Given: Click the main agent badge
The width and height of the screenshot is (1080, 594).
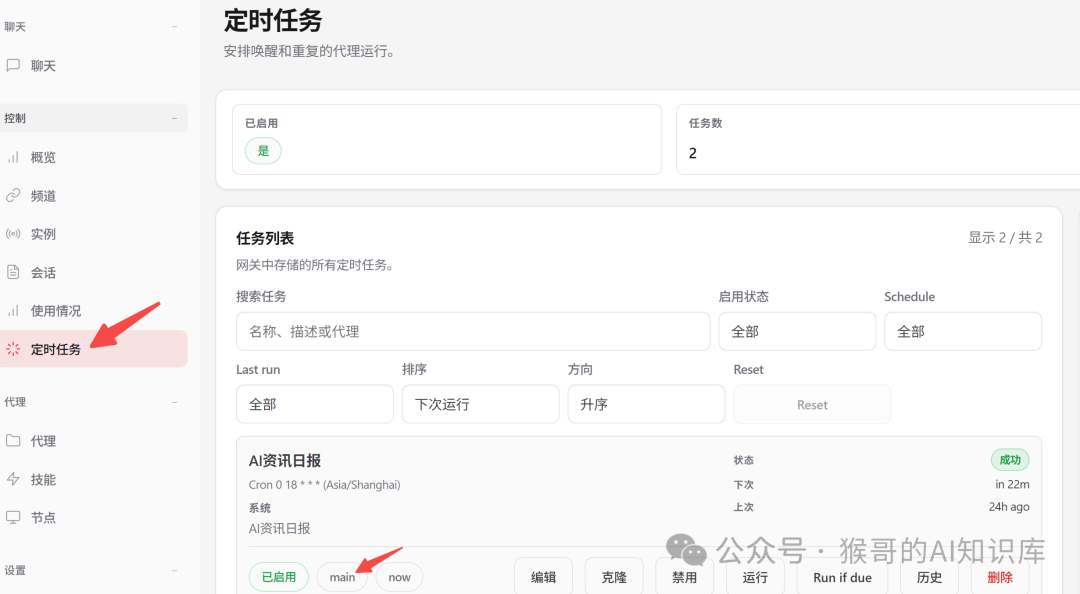Looking at the screenshot, I should pos(342,576).
